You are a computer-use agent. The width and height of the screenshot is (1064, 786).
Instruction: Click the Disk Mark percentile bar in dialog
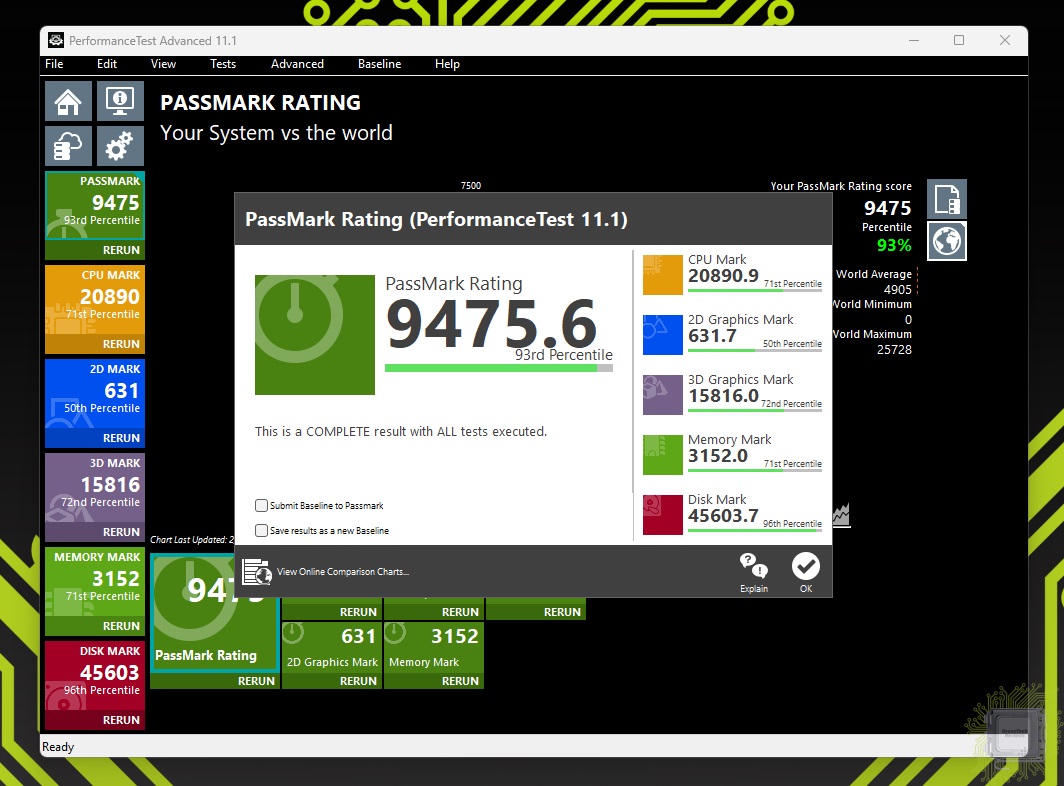(x=755, y=530)
